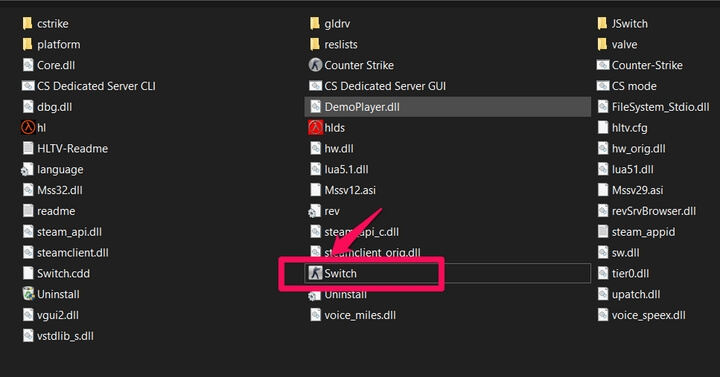Image resolution: width=720 pixels, height=377 pixels.
Task: Select the steam_appid text file
Action: [636, 232]
